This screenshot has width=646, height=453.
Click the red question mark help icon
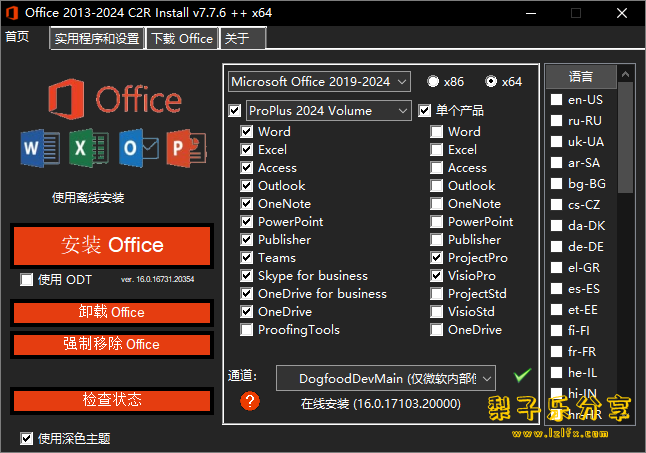tap(250, 401)
